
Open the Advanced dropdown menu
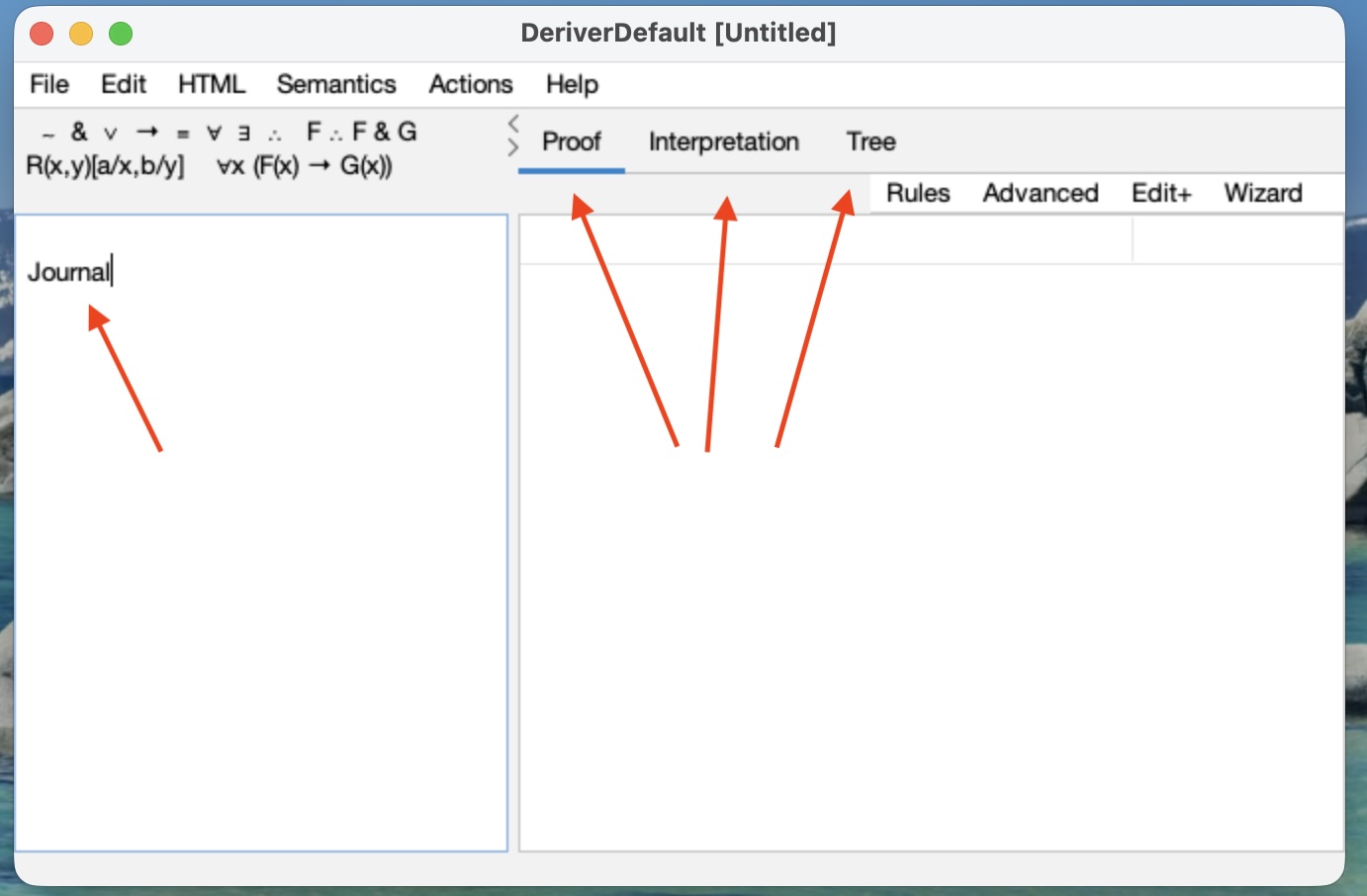coord(1040,193)
